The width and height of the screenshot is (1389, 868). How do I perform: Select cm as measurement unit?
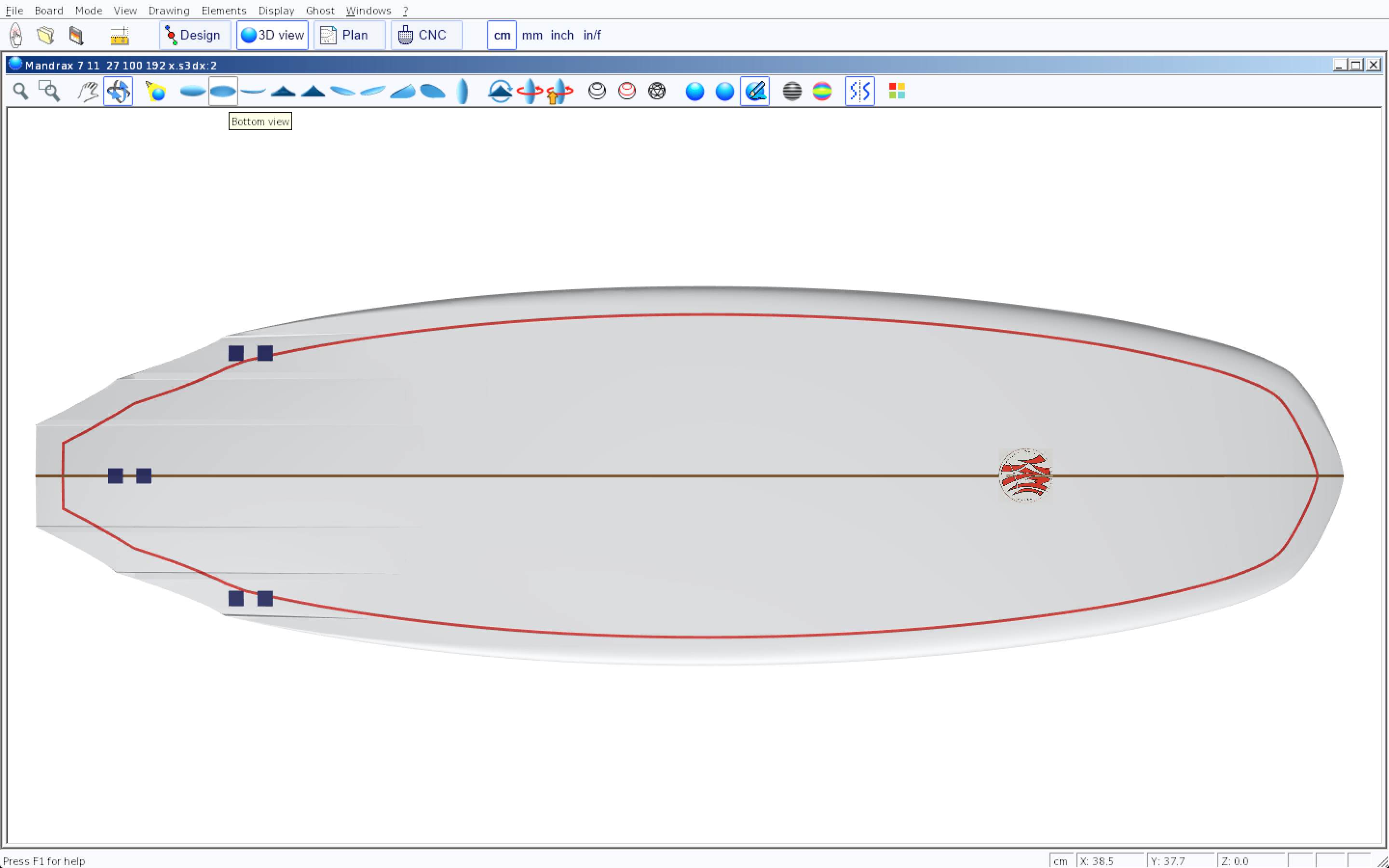pyautogui.click(x=502, y=35)
